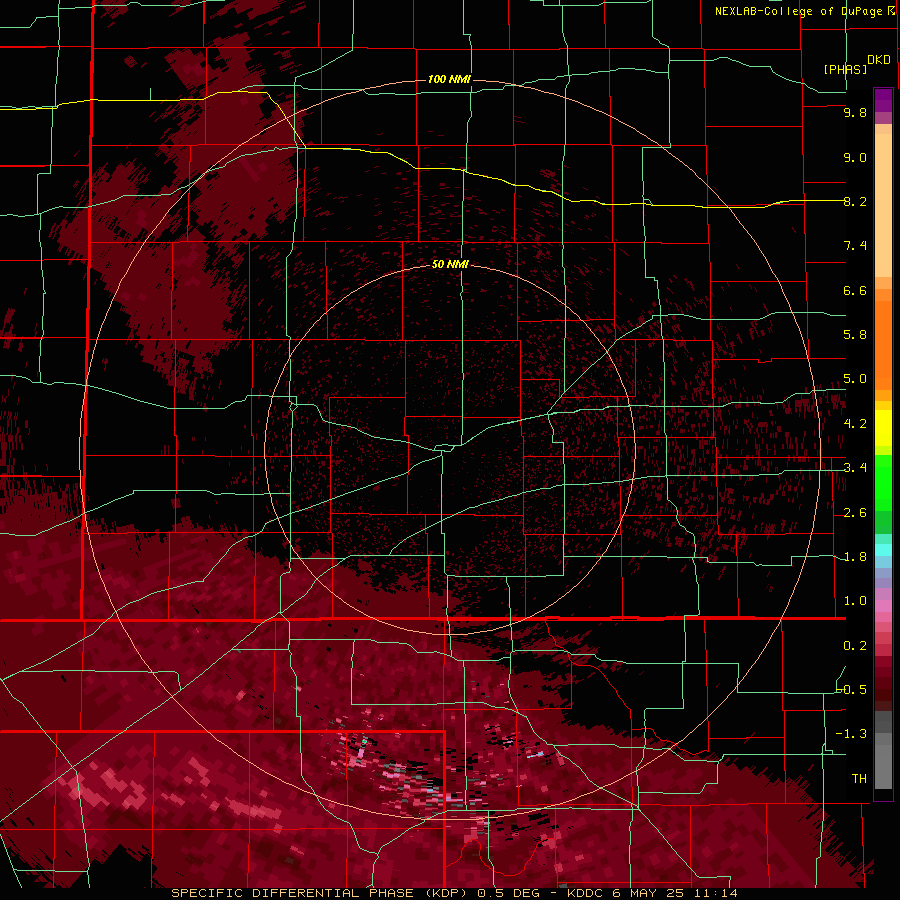900x900 pixels.
Task: Click the DKD units label above legend
Action: [x=879, y=59]
